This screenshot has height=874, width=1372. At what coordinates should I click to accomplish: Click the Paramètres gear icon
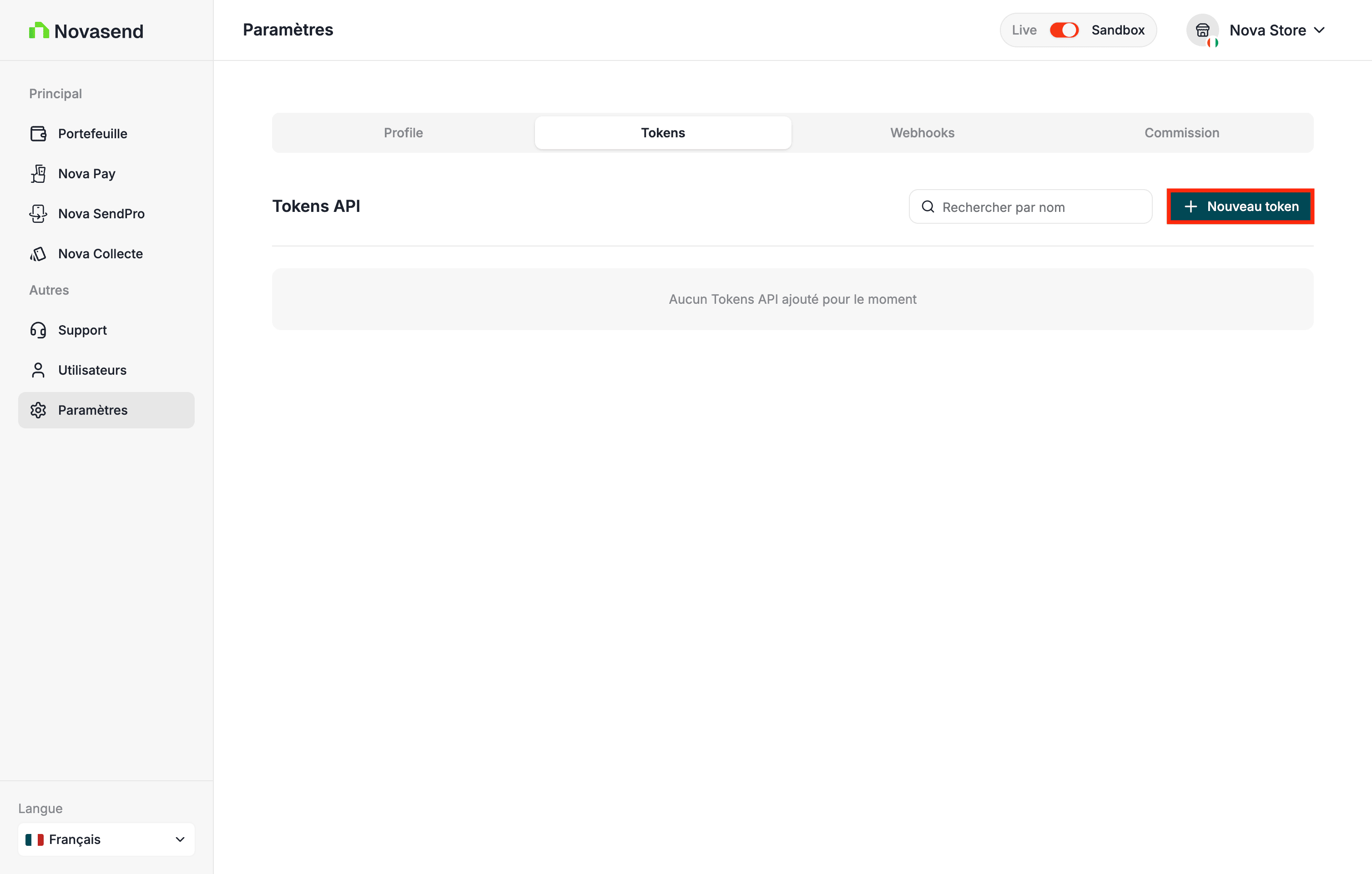[38, 410]
